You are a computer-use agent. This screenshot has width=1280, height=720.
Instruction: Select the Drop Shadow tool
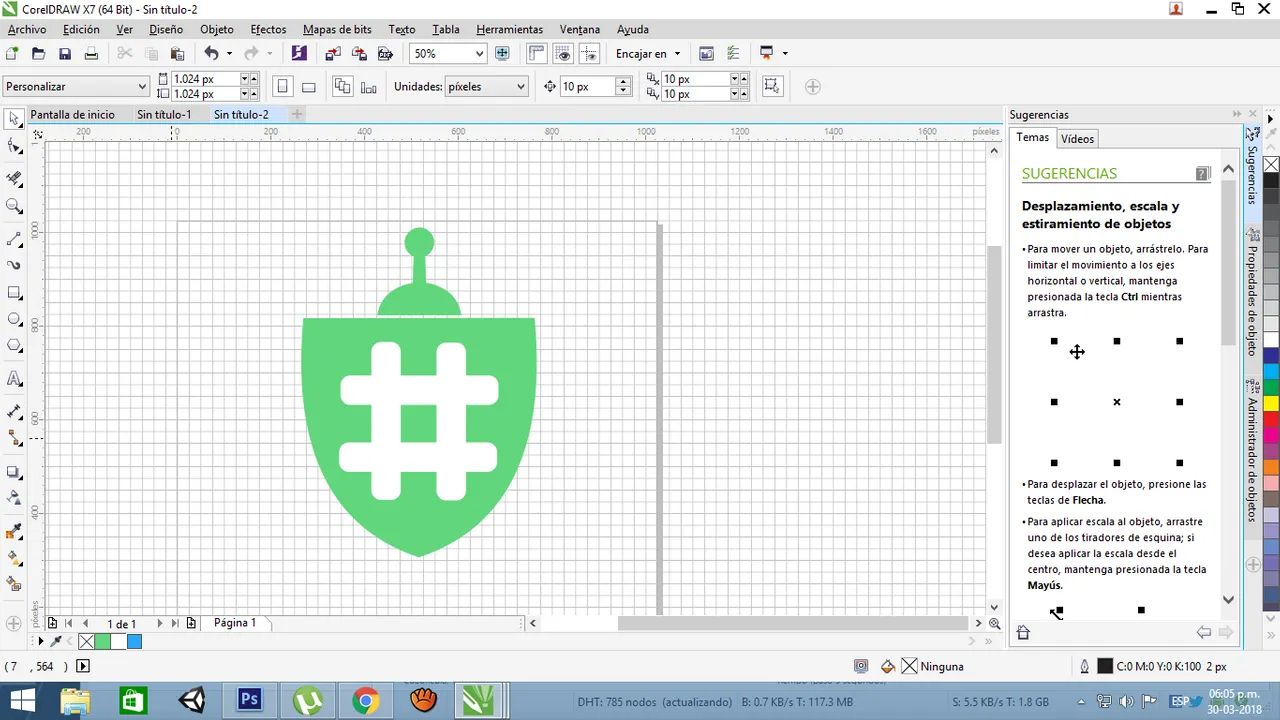14,471
